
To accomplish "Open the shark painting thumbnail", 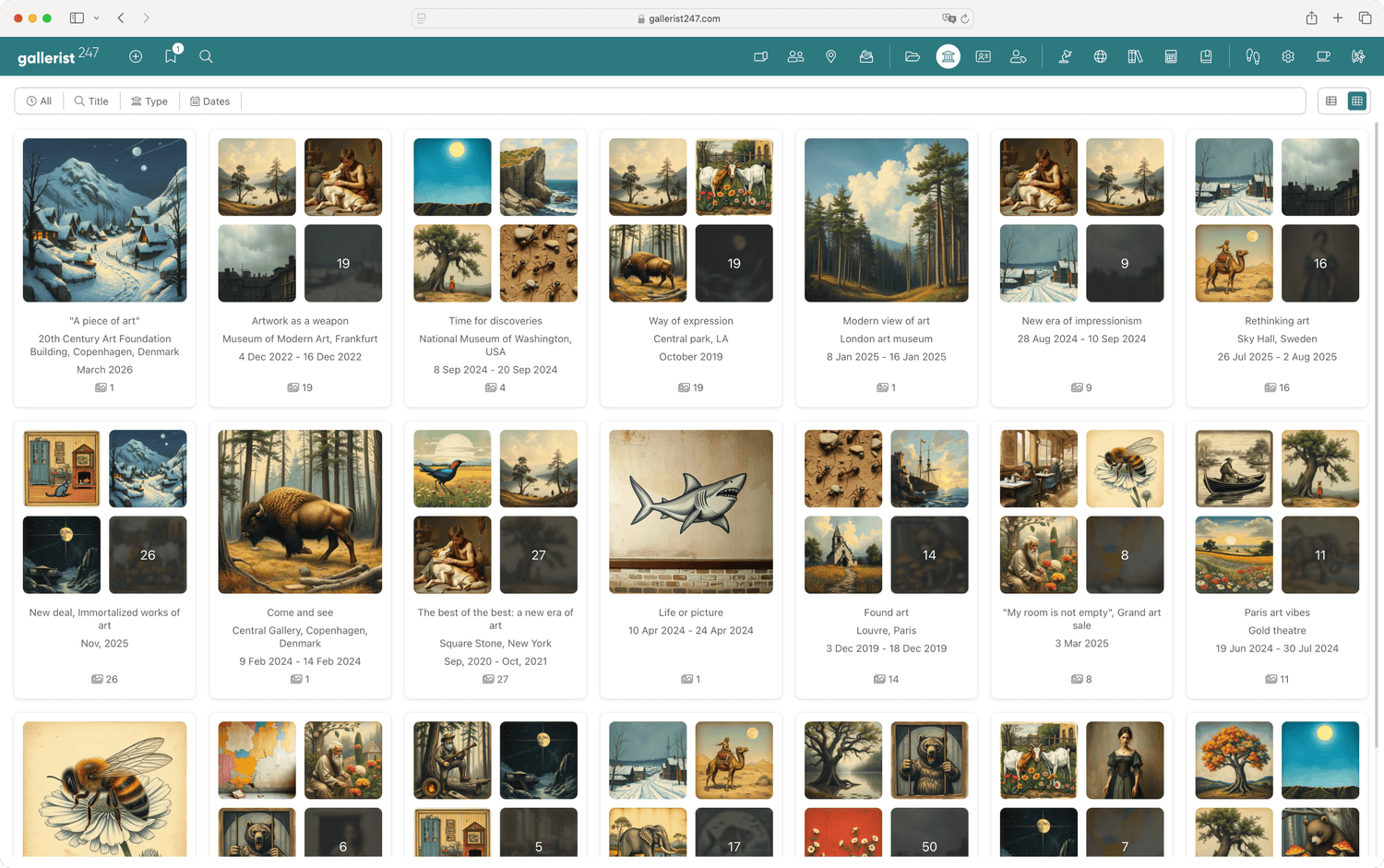I will (691, 511).
